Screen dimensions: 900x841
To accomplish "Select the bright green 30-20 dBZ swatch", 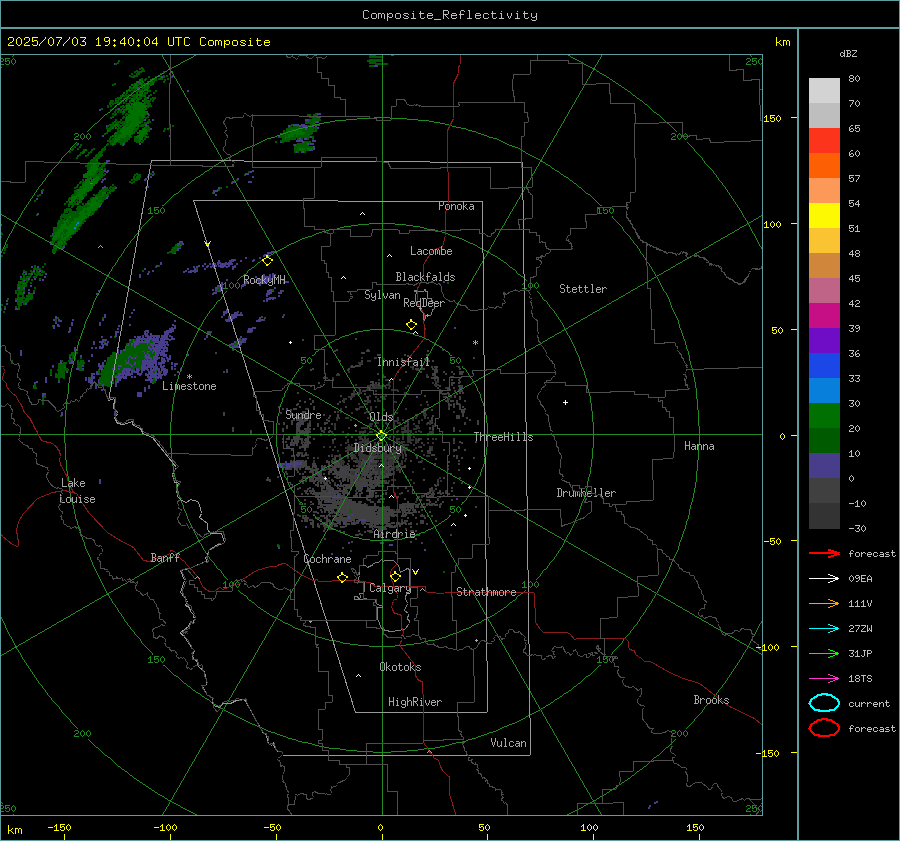I will (x=824, y=415).
